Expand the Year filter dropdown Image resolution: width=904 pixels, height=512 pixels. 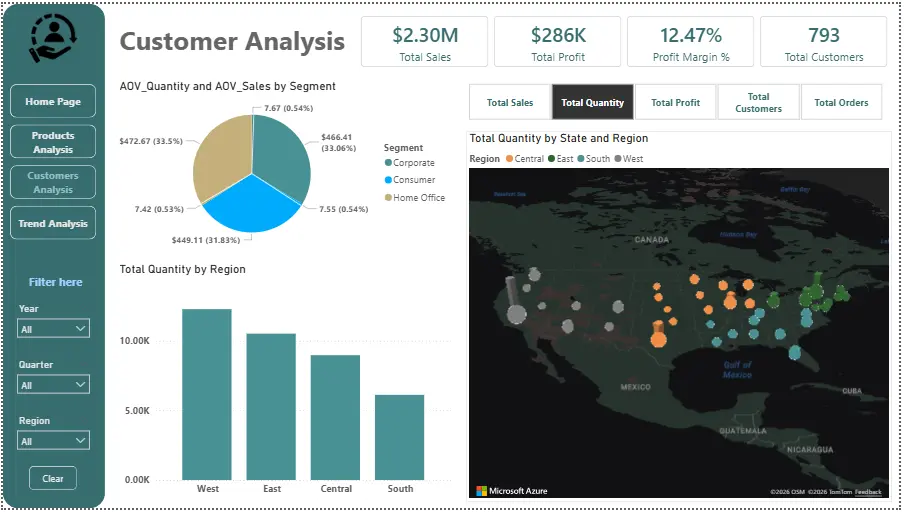tap(53, 329)
